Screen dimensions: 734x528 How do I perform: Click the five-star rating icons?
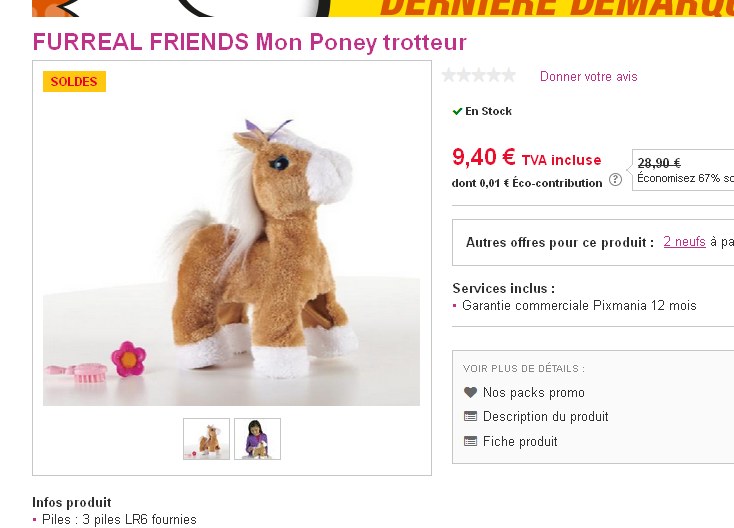coord(478,75)
